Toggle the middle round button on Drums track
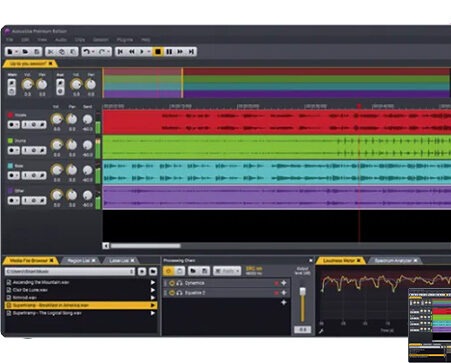Image resolution: width=451 pixels, height=363 pixels. (34, 150)
